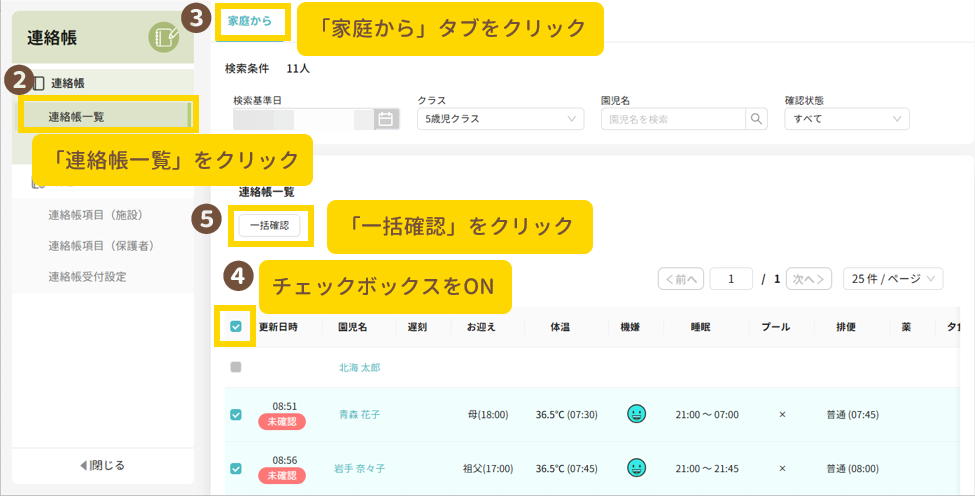The width and height of the screenshot is (975, 496).
Task: Click the mood face icon for 岩手 奈々子
Action: tap(636, 468)
